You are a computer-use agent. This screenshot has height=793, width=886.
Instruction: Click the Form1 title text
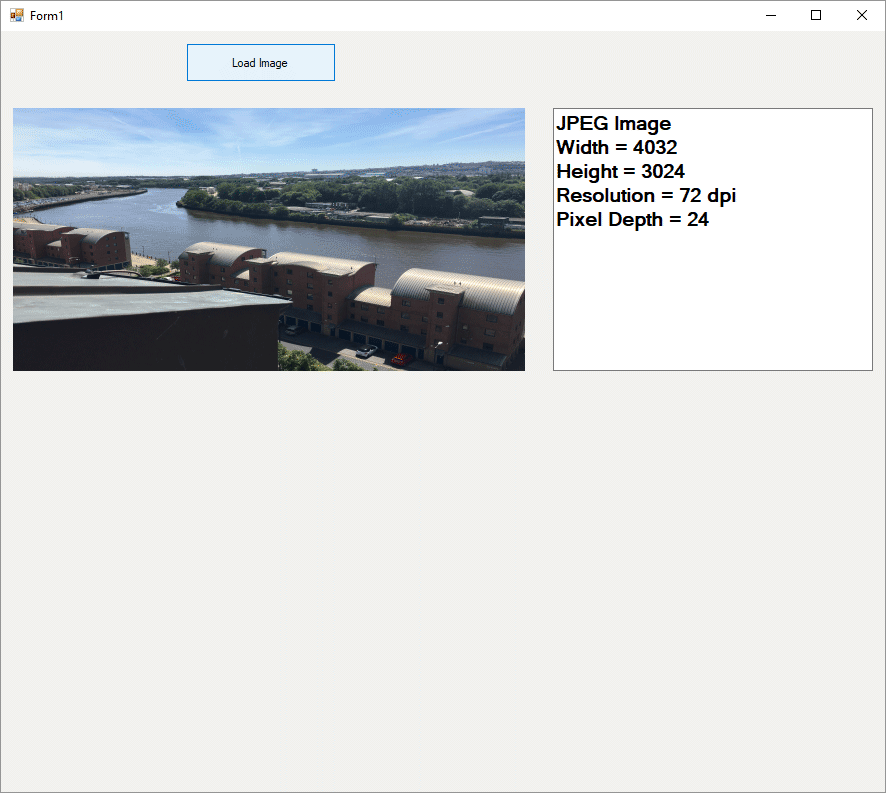tap(47, 16)
